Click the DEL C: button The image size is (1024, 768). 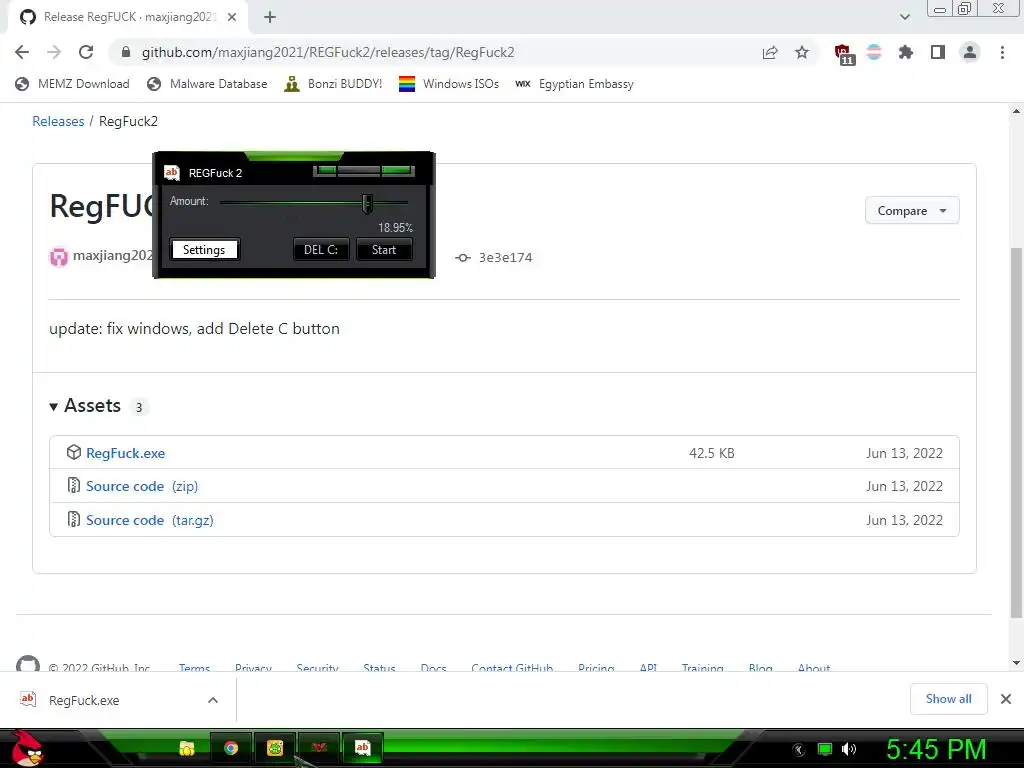tap(321, 249)
